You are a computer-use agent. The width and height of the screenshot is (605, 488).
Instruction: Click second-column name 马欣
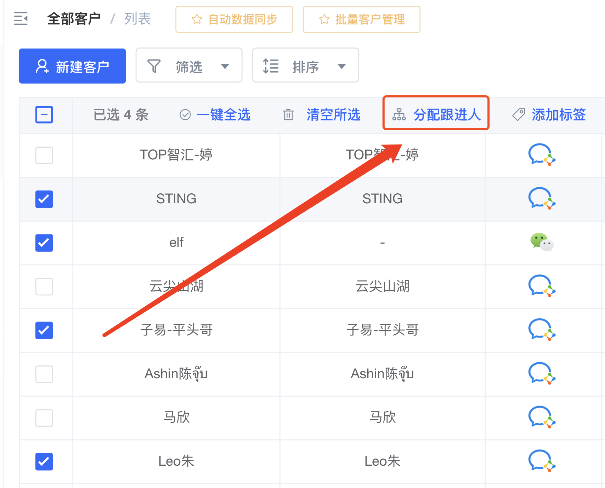click(x=382, y=417)
